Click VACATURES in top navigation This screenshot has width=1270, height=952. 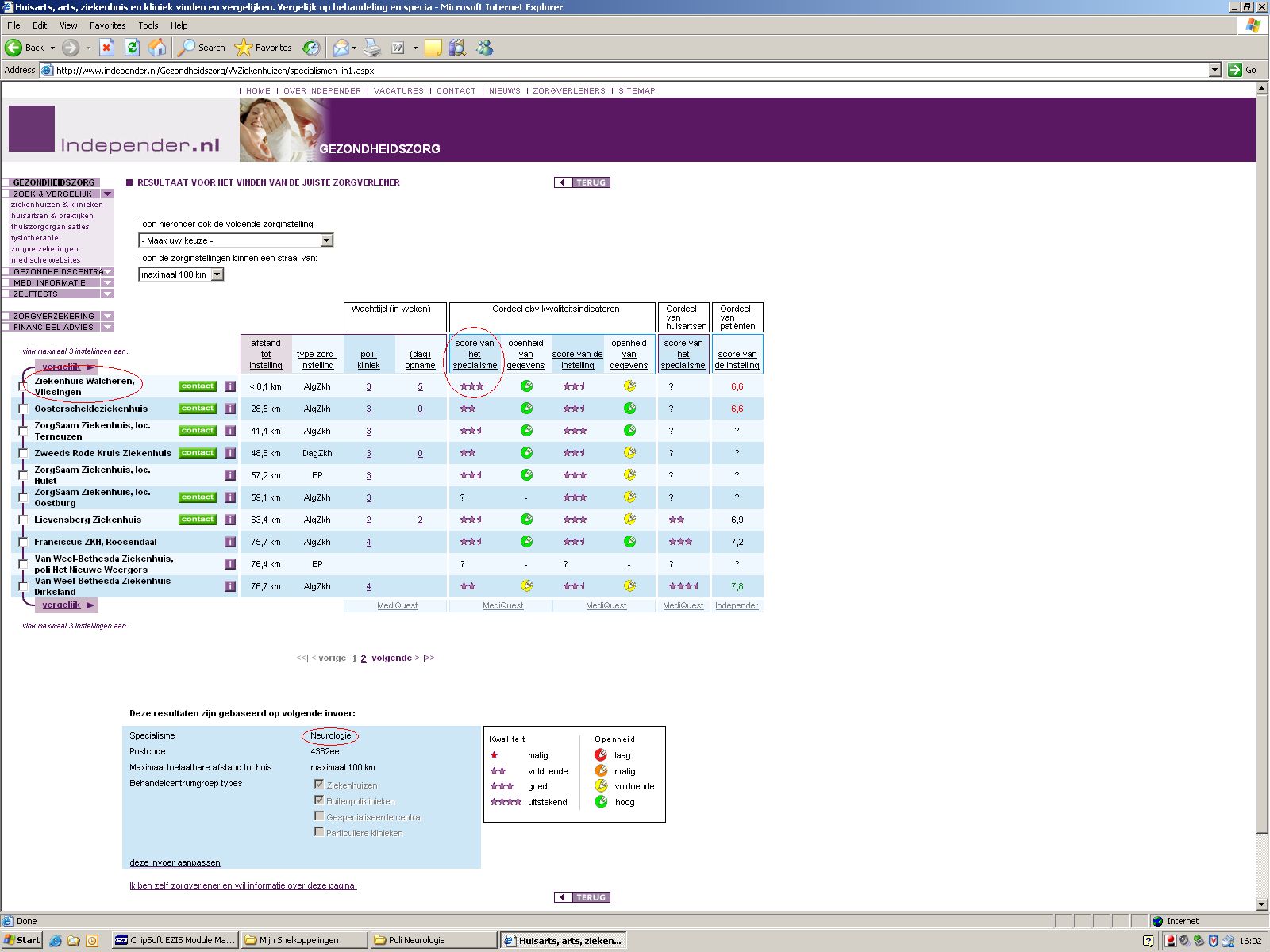pyautogui.click(x=398, y=91)
